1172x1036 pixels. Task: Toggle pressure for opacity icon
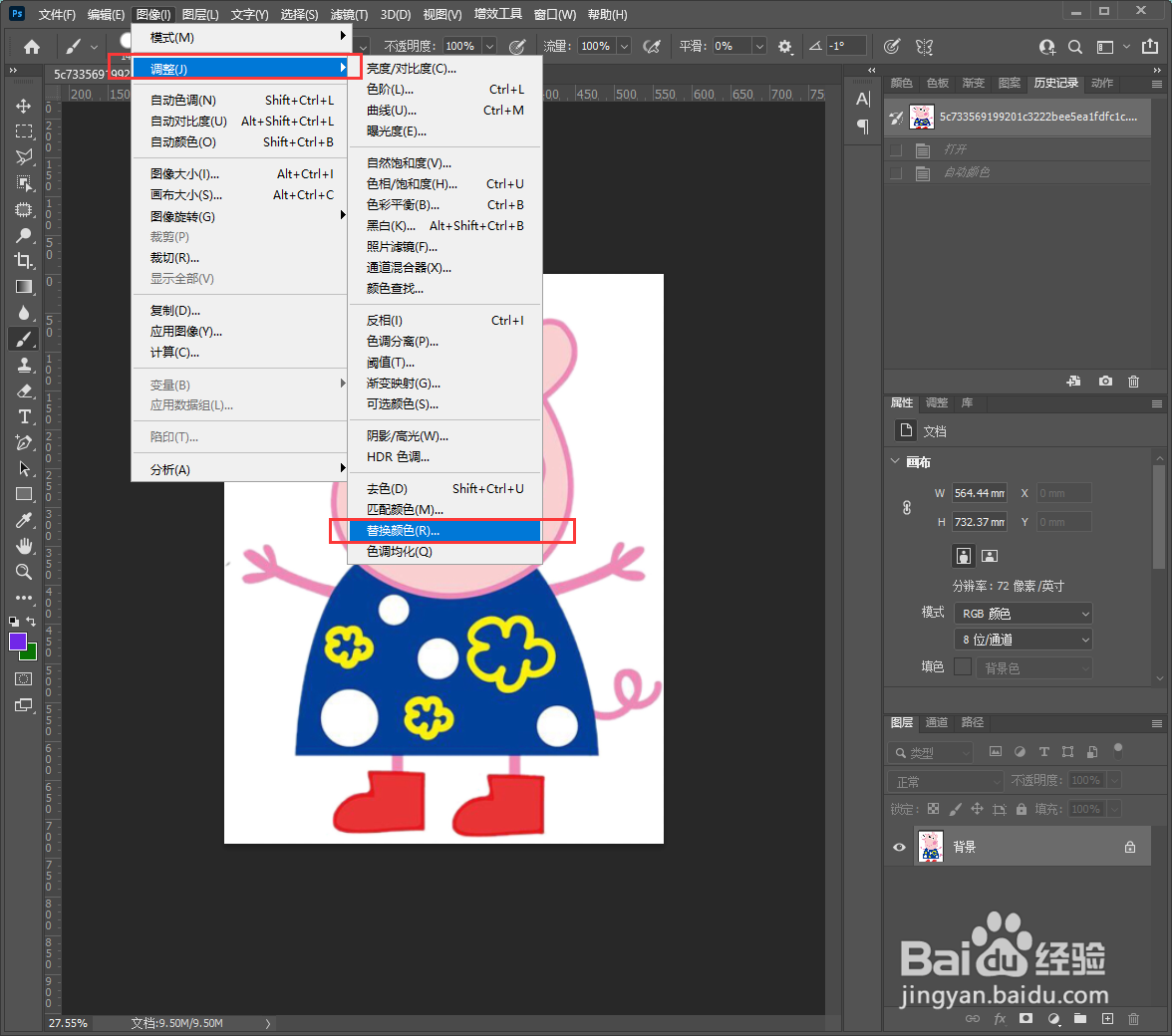coord(516,46)
